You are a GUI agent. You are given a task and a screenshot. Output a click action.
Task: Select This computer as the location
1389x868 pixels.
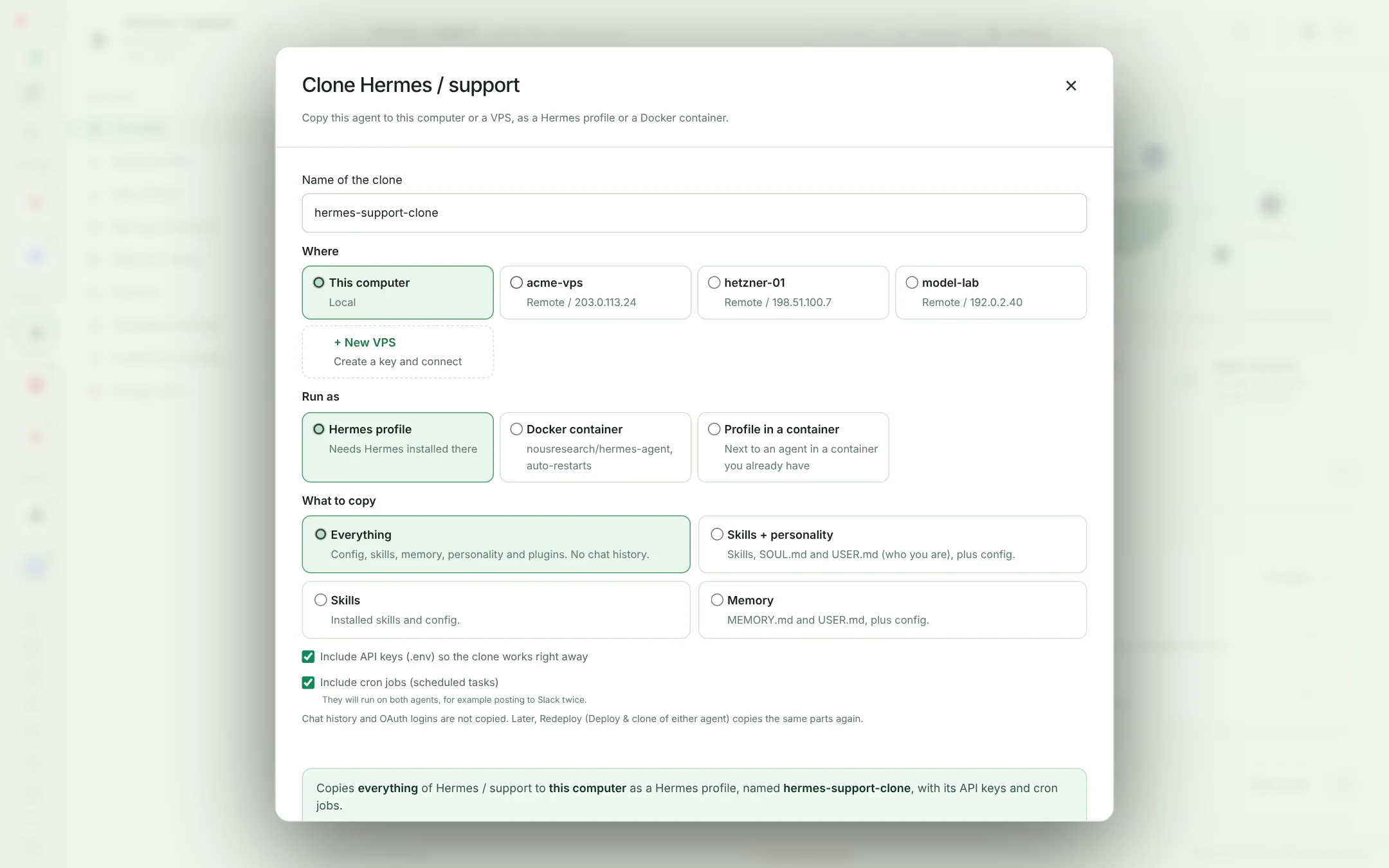click(397, 293)
